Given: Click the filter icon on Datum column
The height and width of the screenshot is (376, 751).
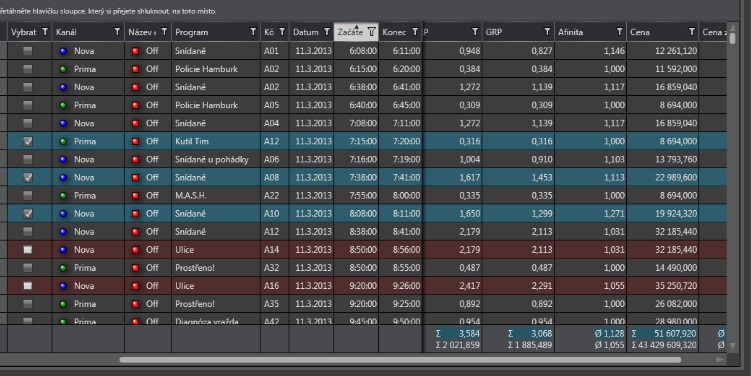Looking at the screenshot, I should click(x=327, y=32).
